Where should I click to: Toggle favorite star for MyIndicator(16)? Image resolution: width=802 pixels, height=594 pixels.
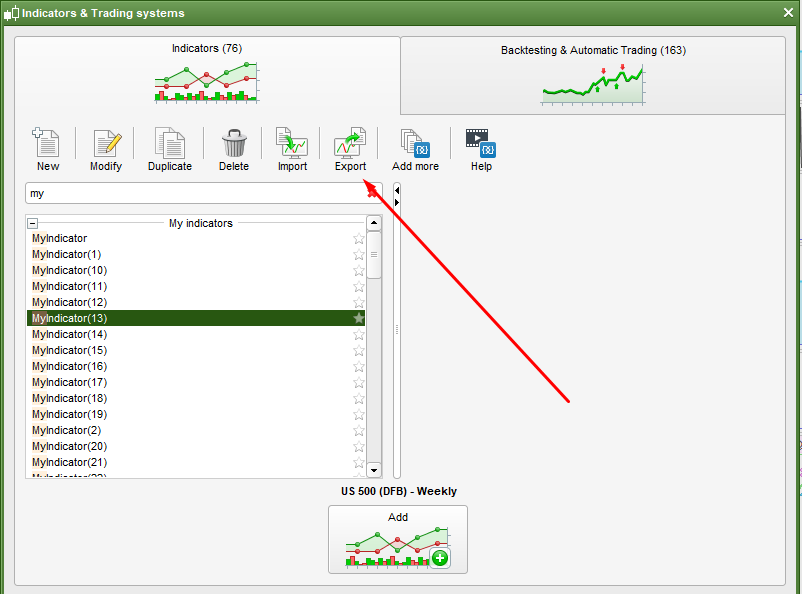click(359, 366)
